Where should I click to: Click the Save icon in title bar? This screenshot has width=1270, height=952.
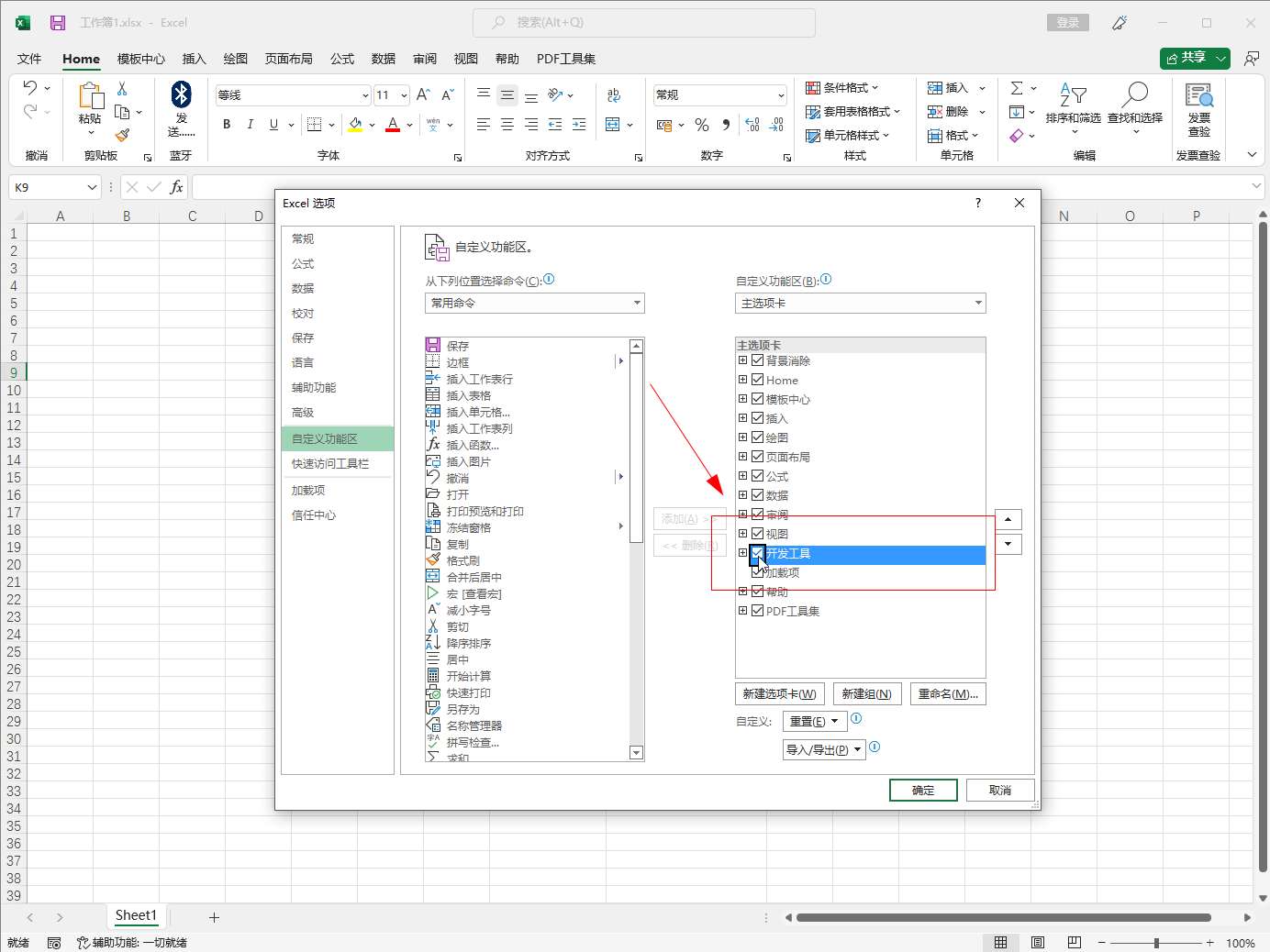[58, 22]
